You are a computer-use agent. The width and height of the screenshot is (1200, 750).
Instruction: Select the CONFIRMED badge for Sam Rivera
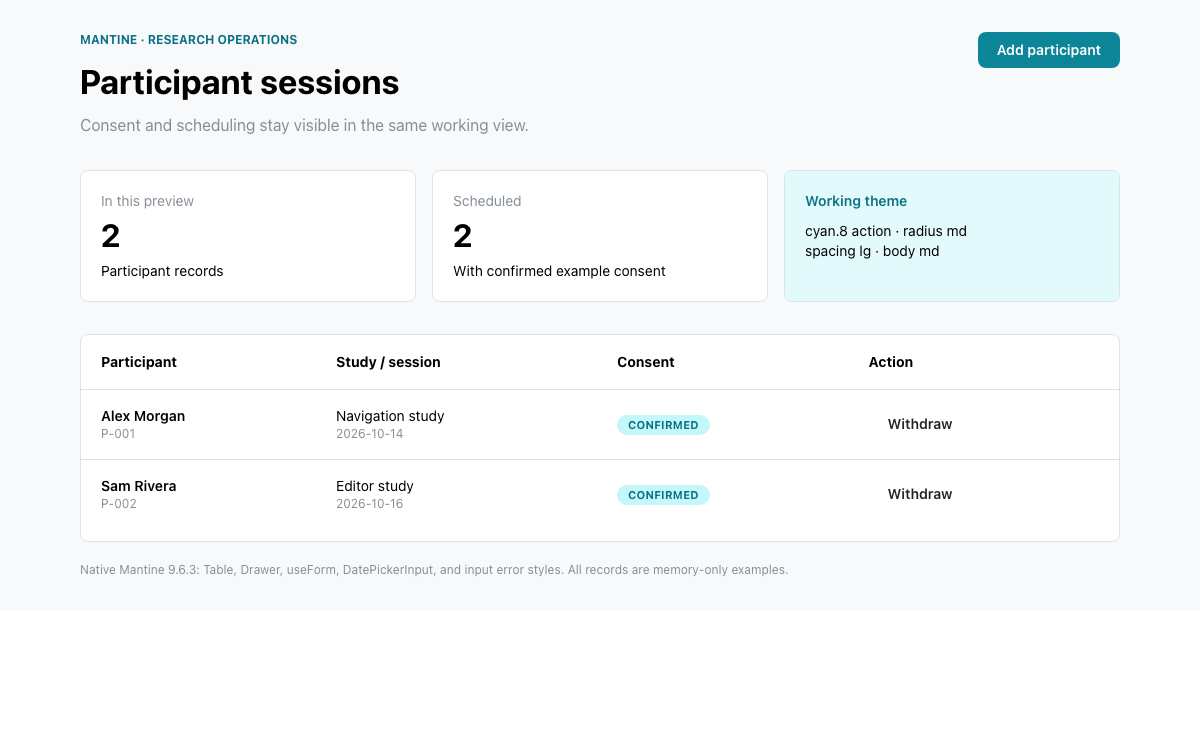(x=663, y=495)
